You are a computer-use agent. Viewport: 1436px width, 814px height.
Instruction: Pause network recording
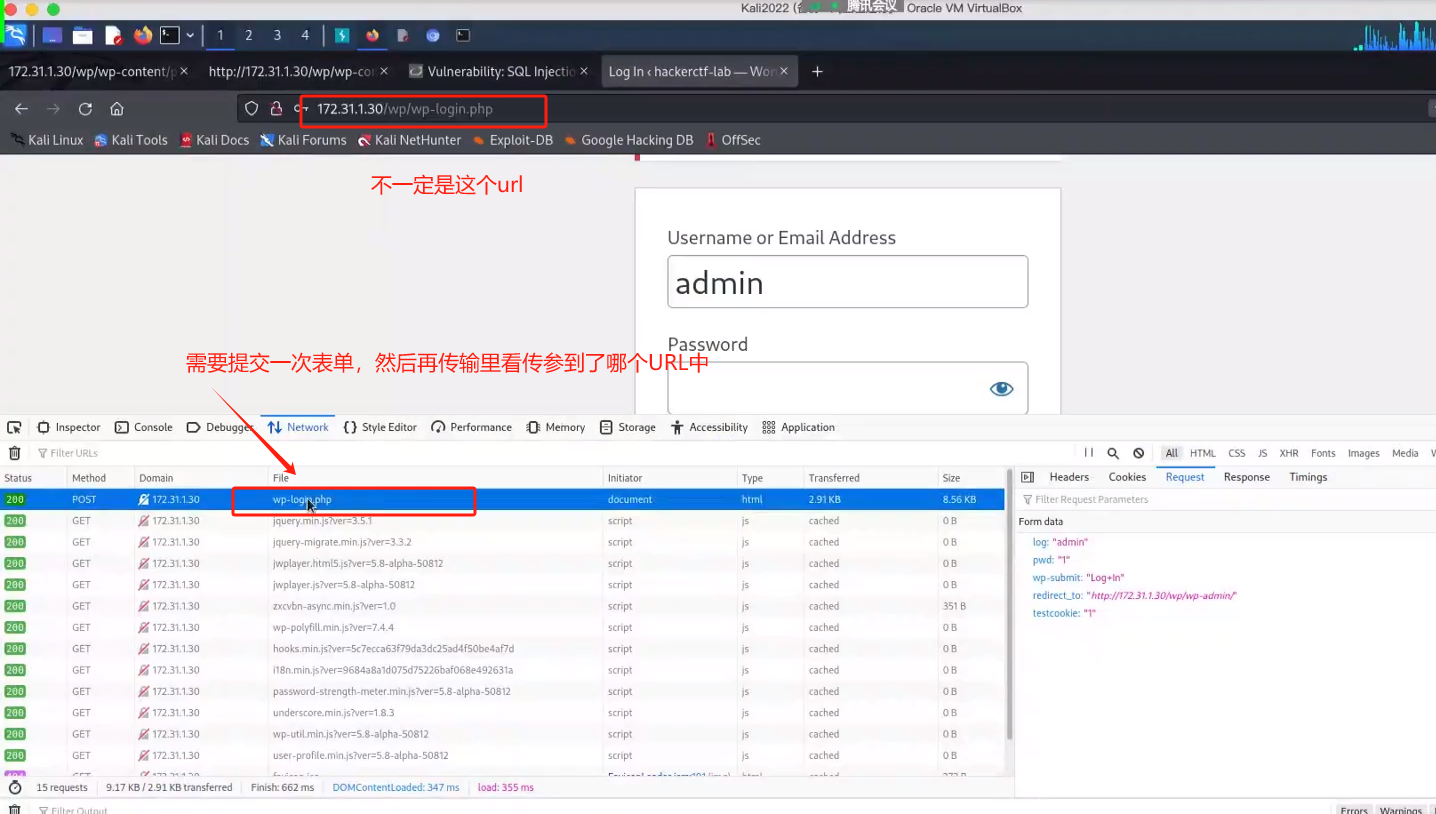coord(1089,453)
